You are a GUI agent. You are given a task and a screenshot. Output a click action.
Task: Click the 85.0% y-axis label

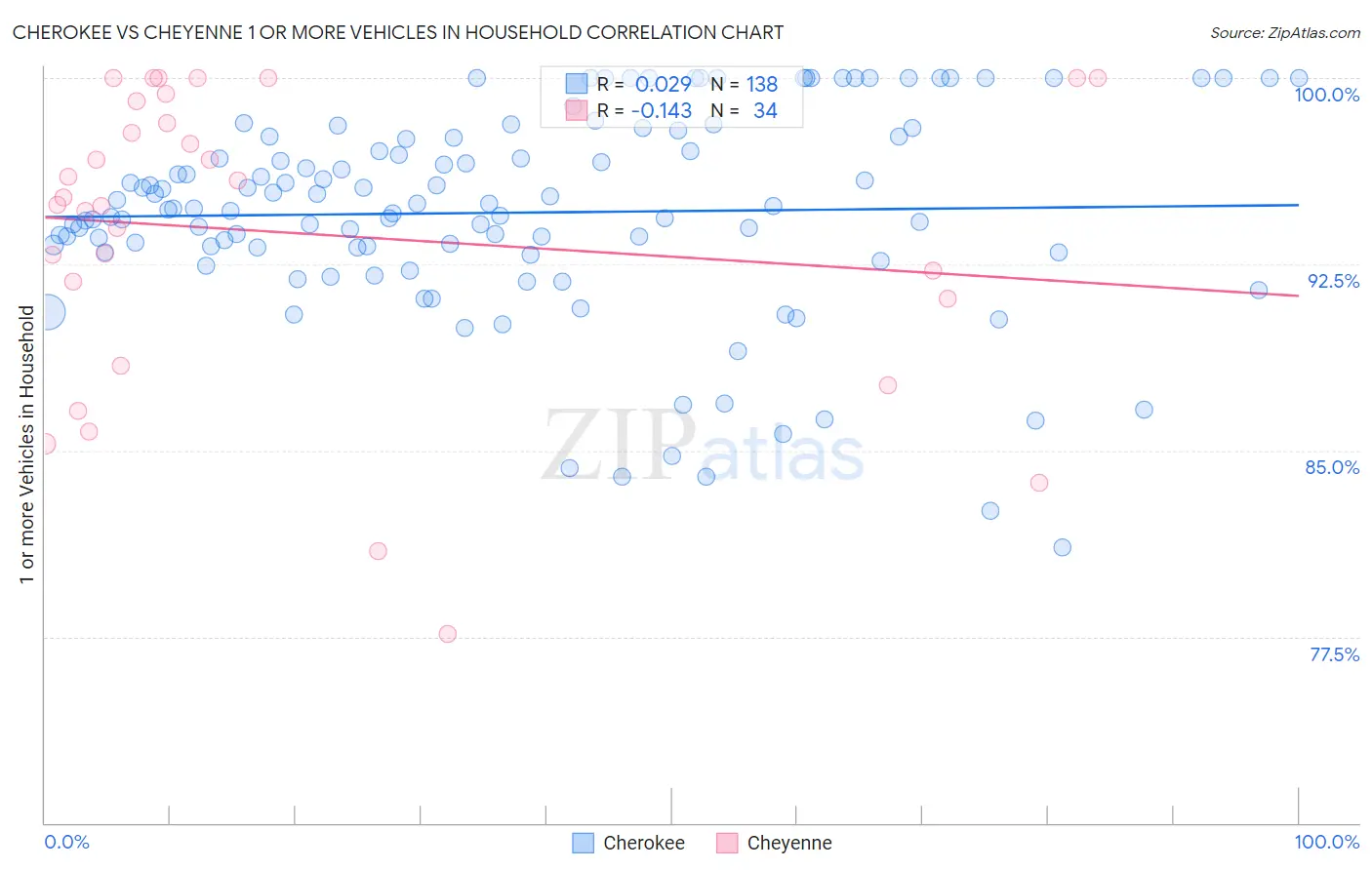[x=1332, y=467]
